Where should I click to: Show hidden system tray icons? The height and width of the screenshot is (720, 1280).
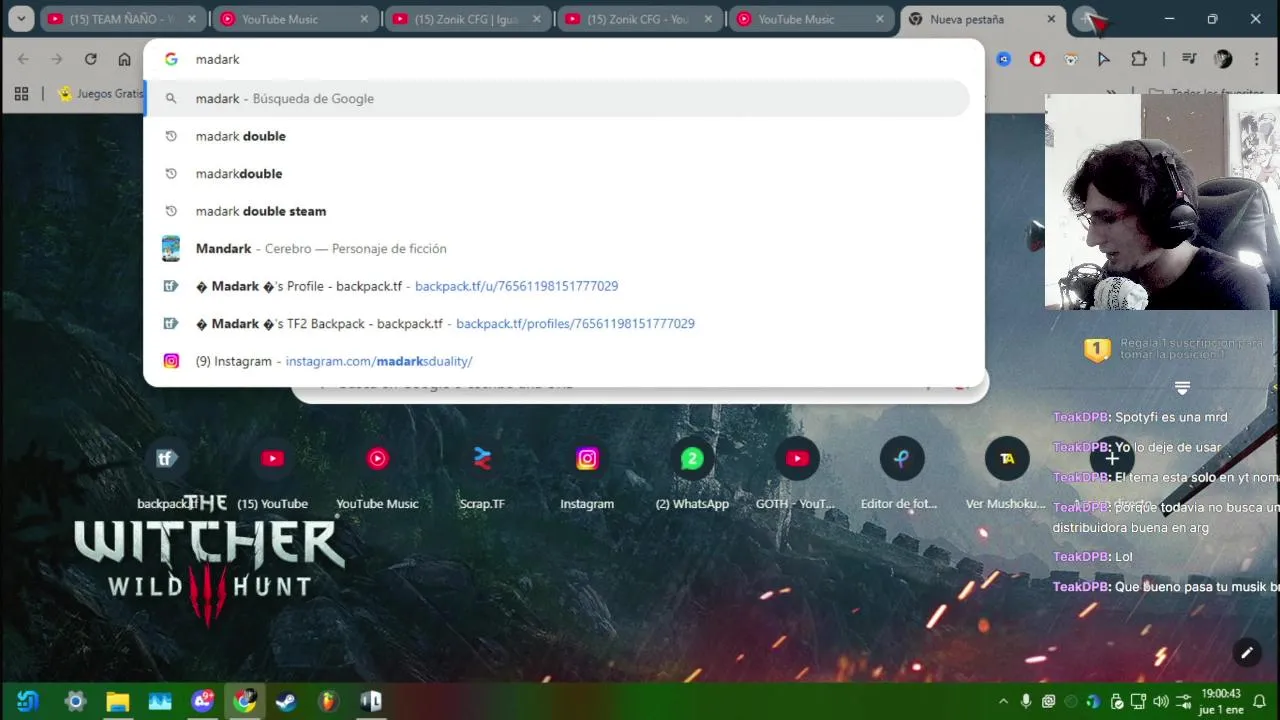(1003, 701)
